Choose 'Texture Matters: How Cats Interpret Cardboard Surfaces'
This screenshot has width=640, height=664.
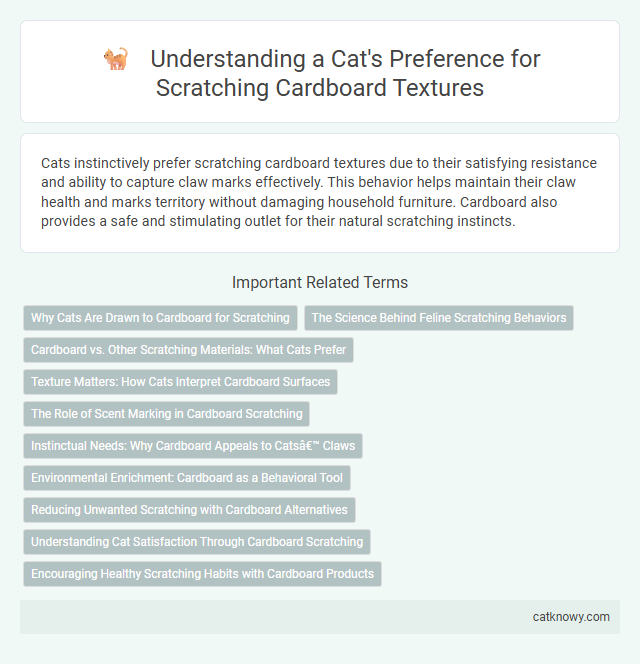pos(180,382)
